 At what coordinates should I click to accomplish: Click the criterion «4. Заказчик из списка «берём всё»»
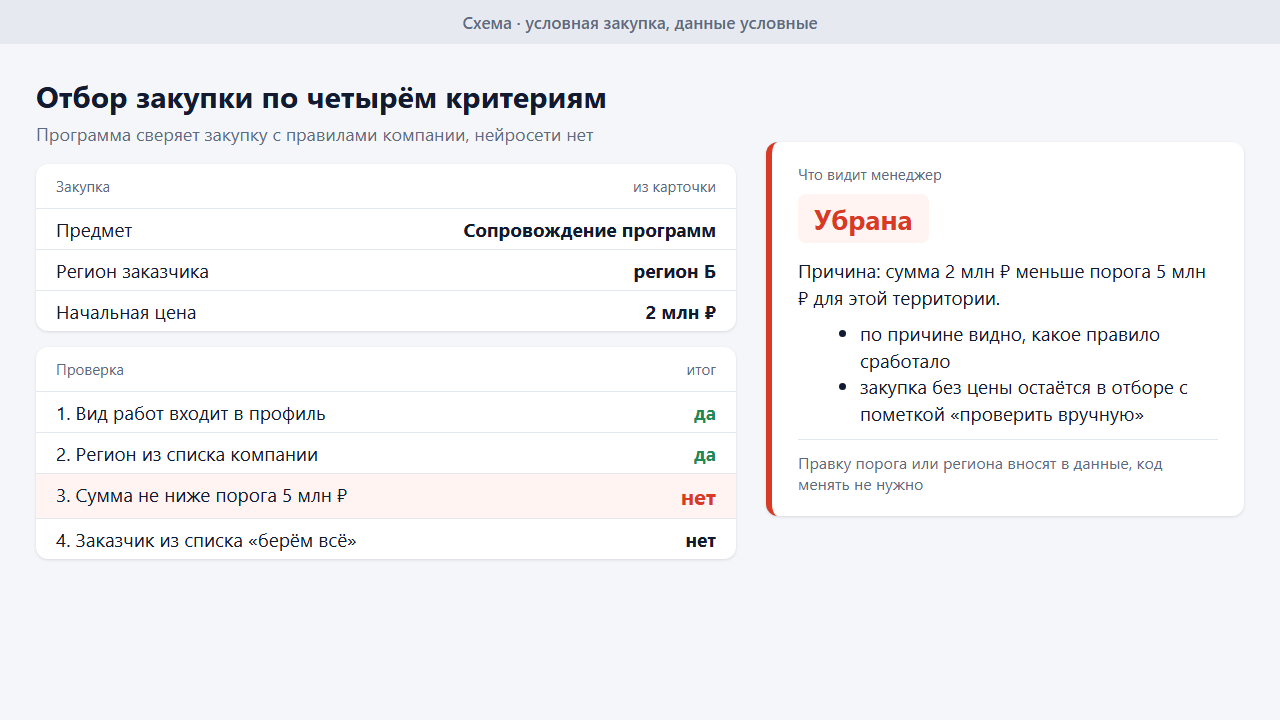206,541
